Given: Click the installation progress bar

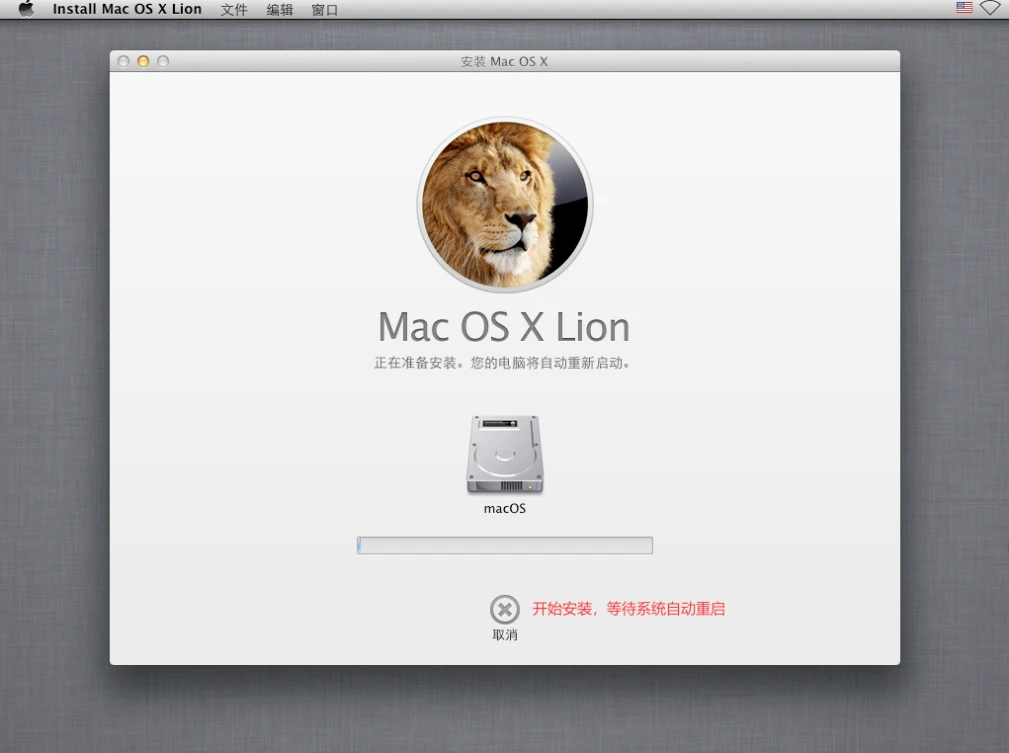Looking at the screenshot, I should (505, 545).
